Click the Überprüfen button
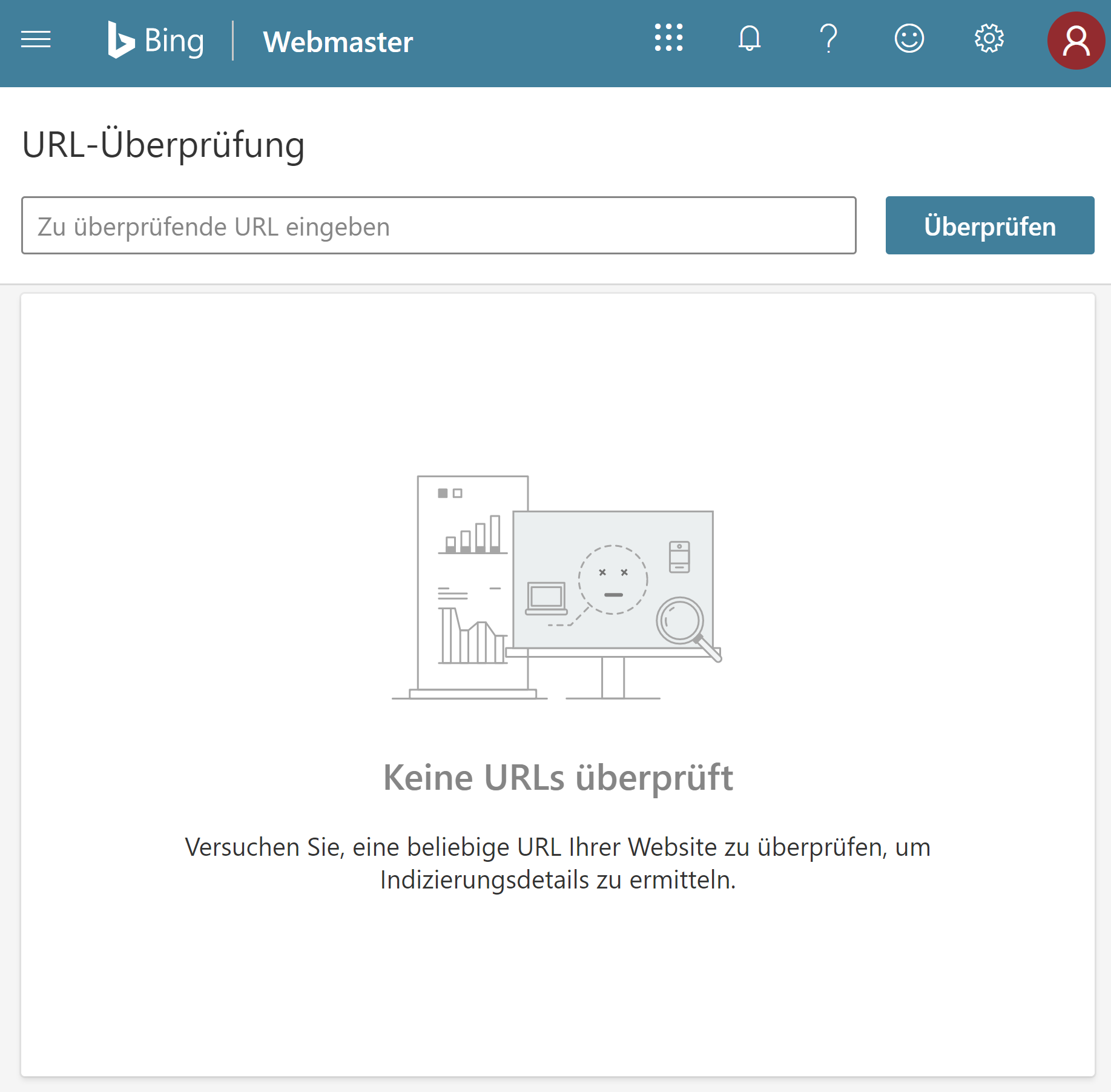The width and height of the screenshot is (1111, 1092). 989,225
